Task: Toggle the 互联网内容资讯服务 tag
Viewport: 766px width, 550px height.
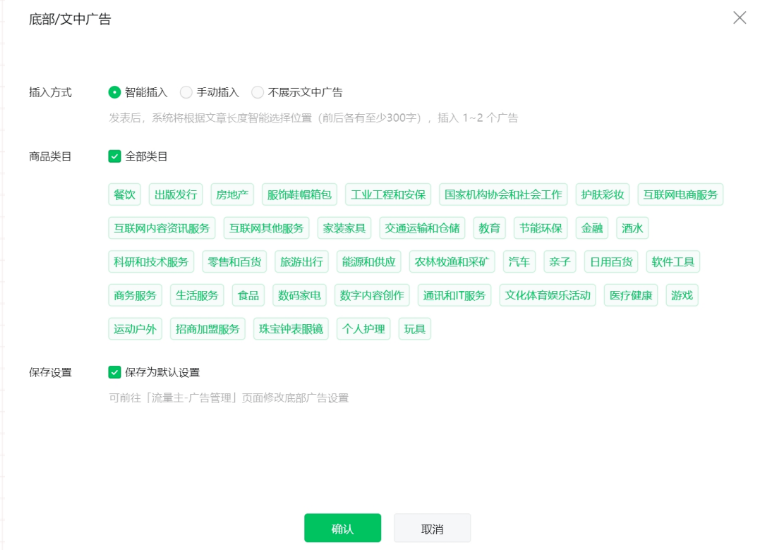Action: [162, 228]
